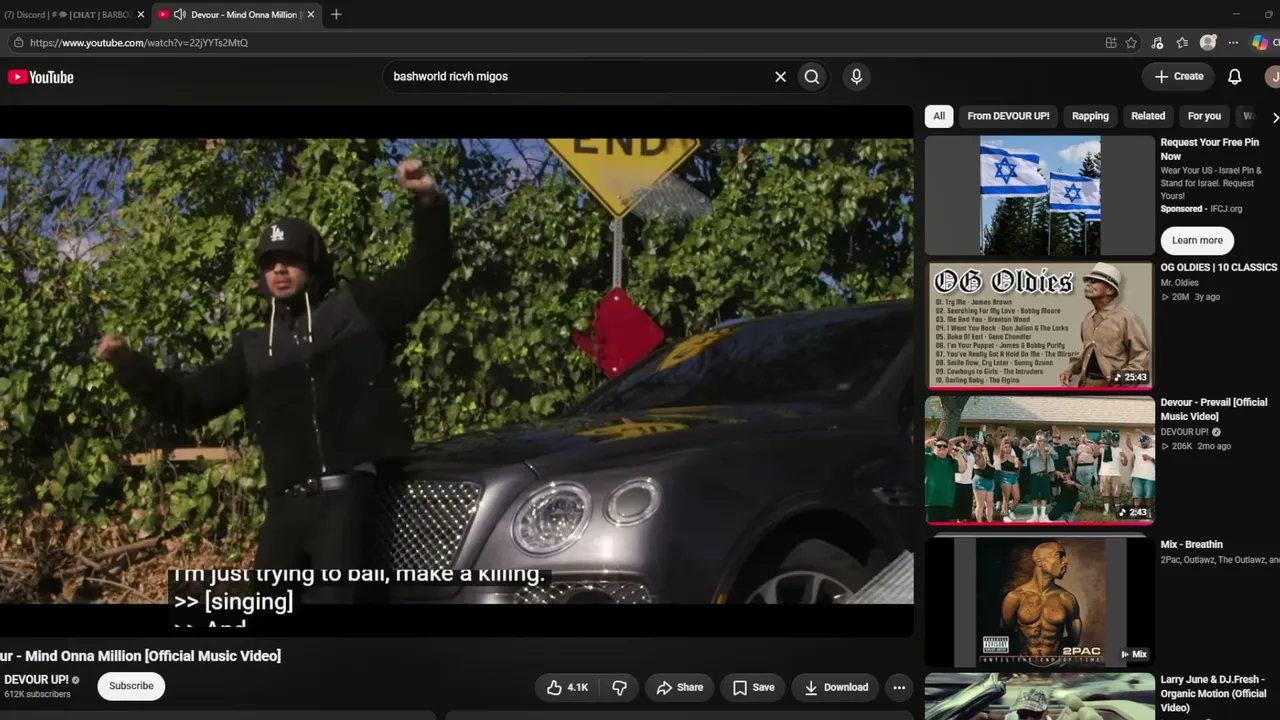Run the search with the magnifier button
1280x720 pixels.
tap(812, 77)
